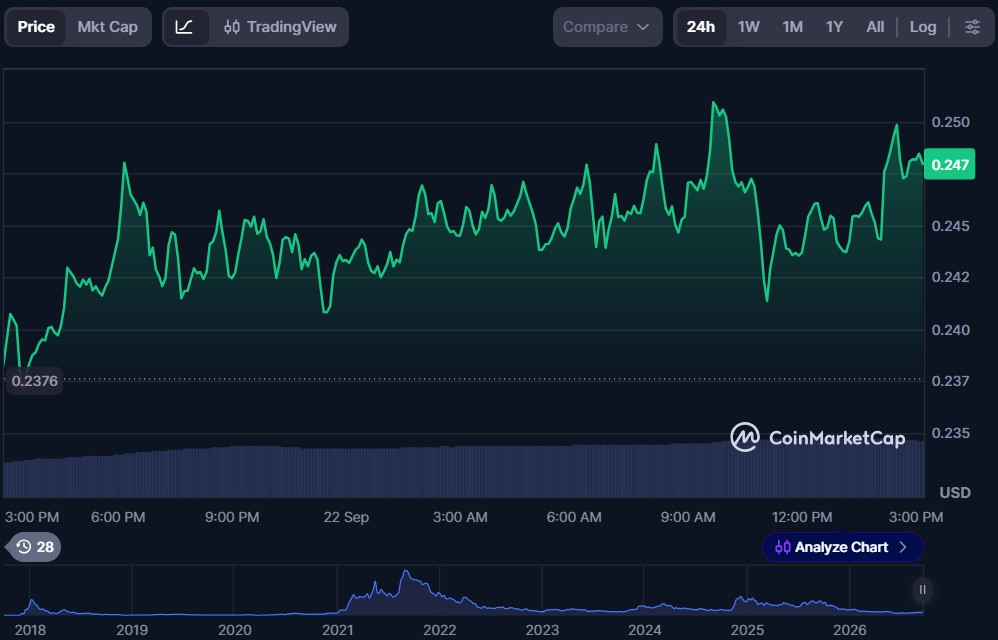Expand the Compare dropdown
This screenshot has width=998, height=640.
(607, 27)
